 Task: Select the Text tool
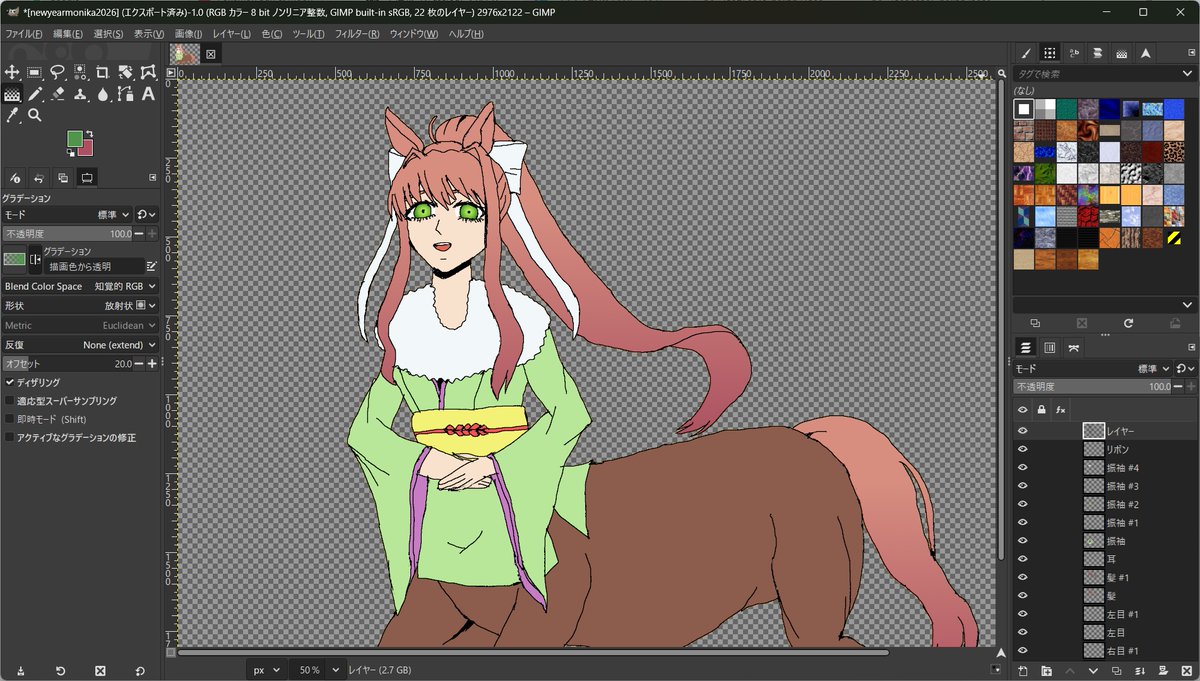(x=148, y=94)
